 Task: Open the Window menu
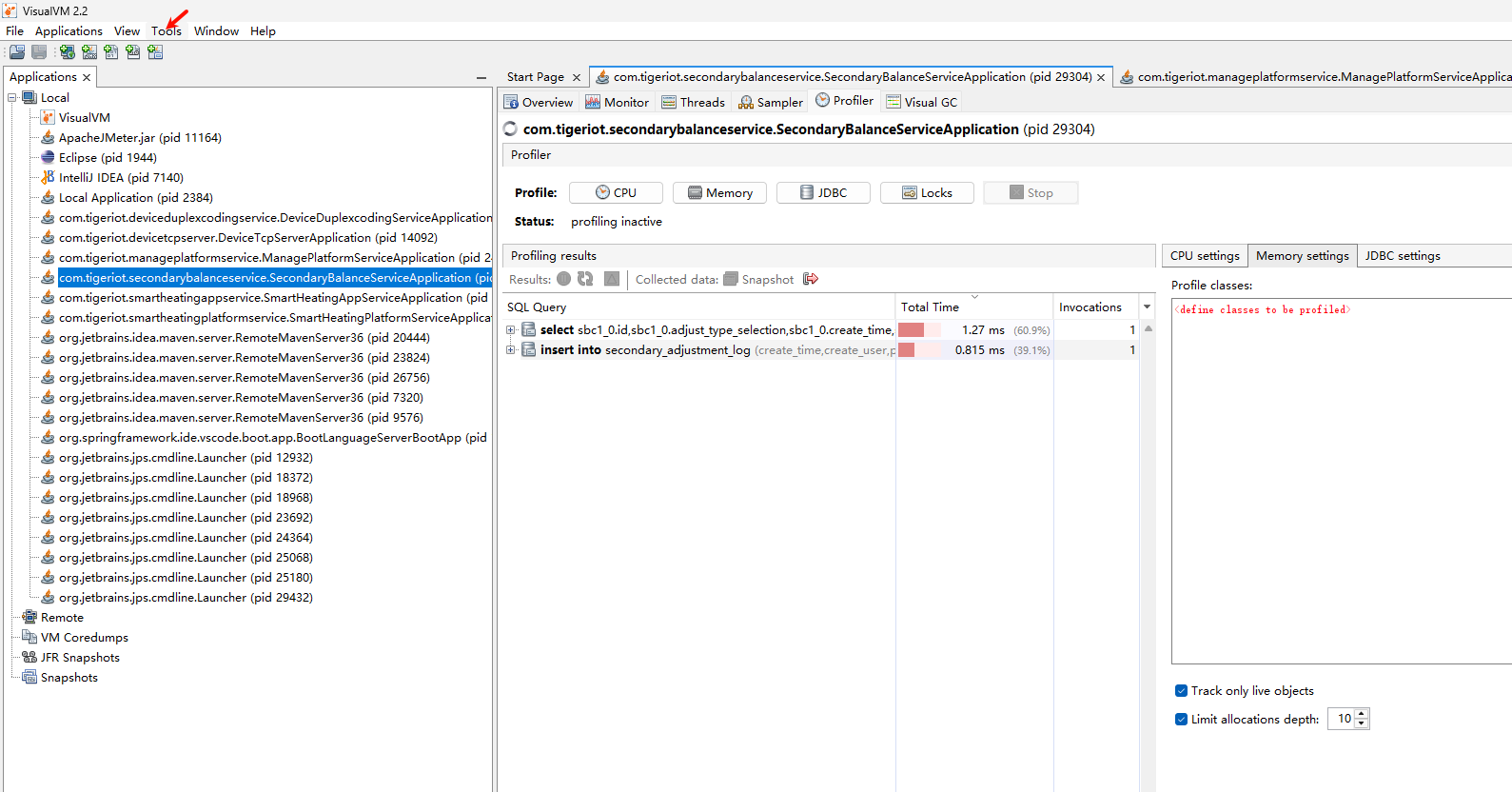pos(216,30)
